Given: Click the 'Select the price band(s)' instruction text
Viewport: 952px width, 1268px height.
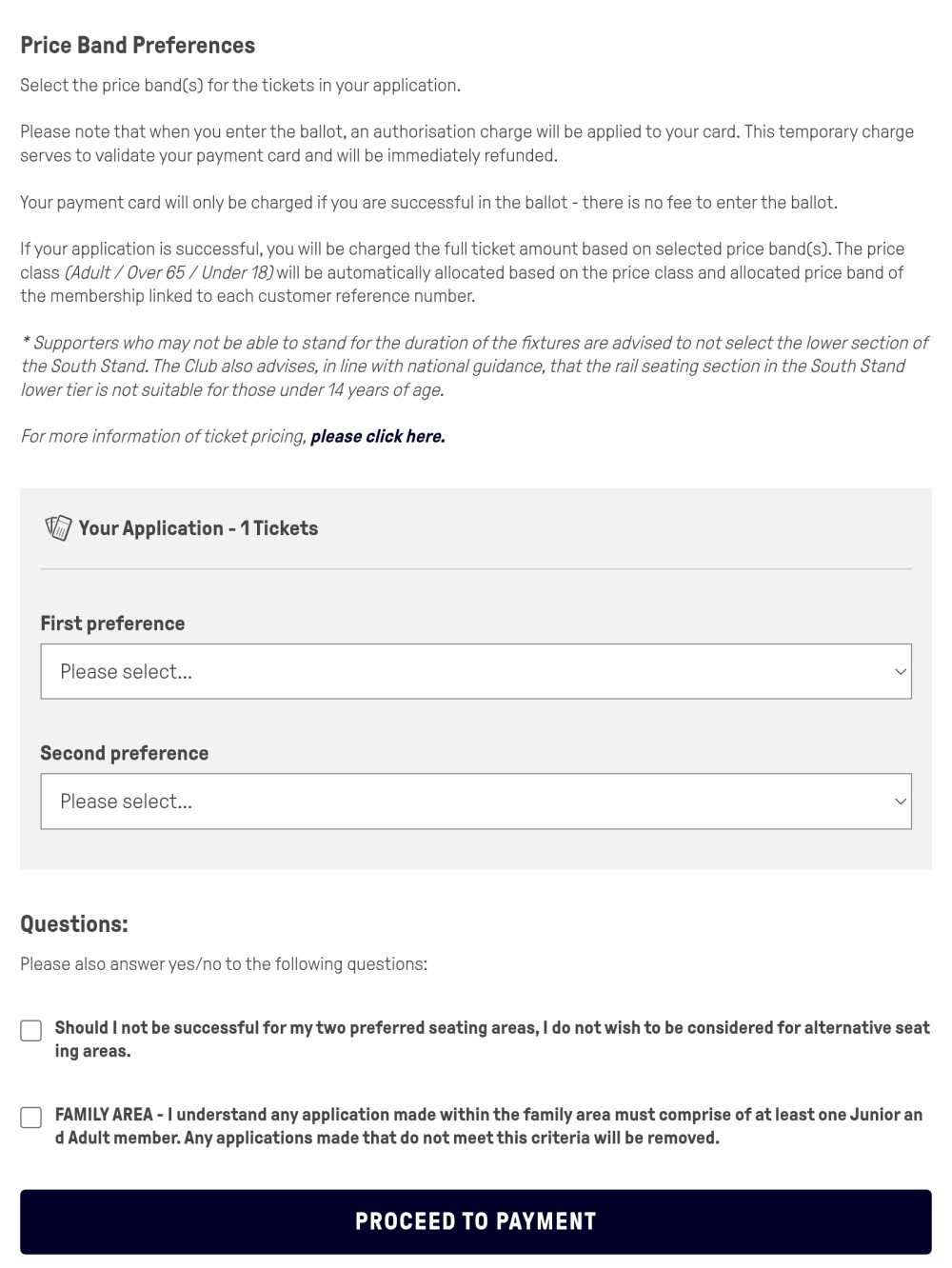Looking at the screenshot, I should click(x=240, y=85).
